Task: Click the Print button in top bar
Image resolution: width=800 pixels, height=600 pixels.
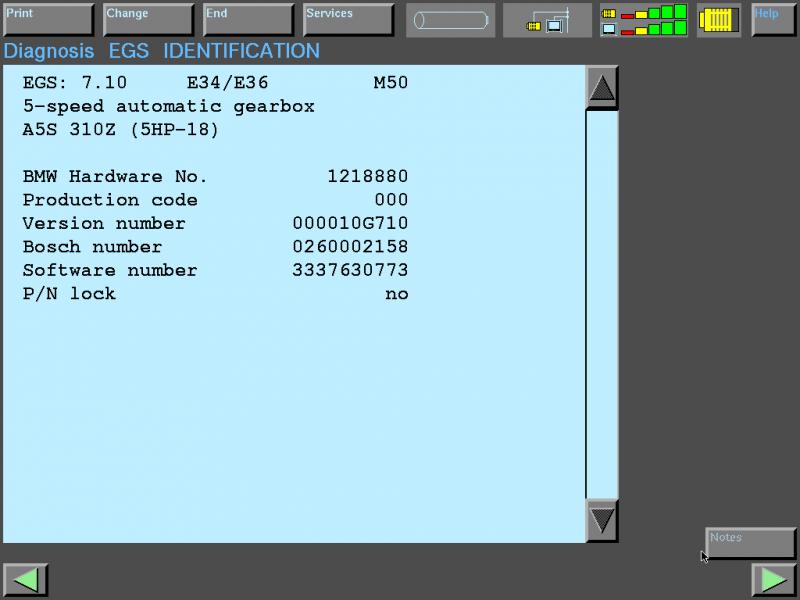Action: [48, 20]
